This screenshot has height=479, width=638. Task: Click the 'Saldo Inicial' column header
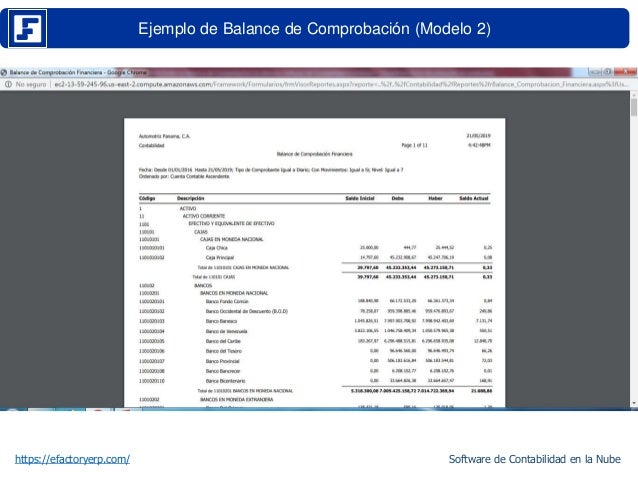point(360,199)
